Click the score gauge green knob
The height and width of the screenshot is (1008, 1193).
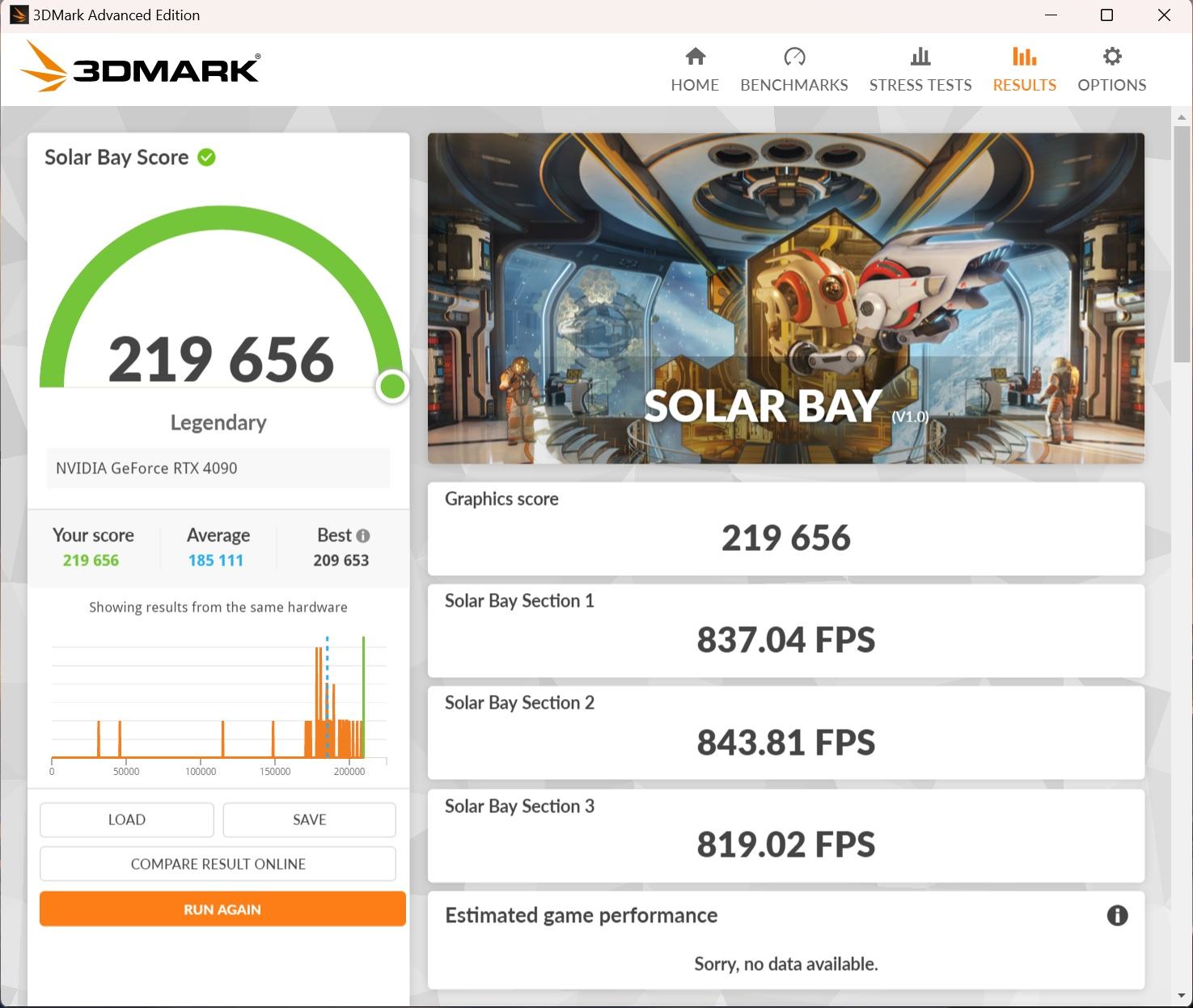392,387
